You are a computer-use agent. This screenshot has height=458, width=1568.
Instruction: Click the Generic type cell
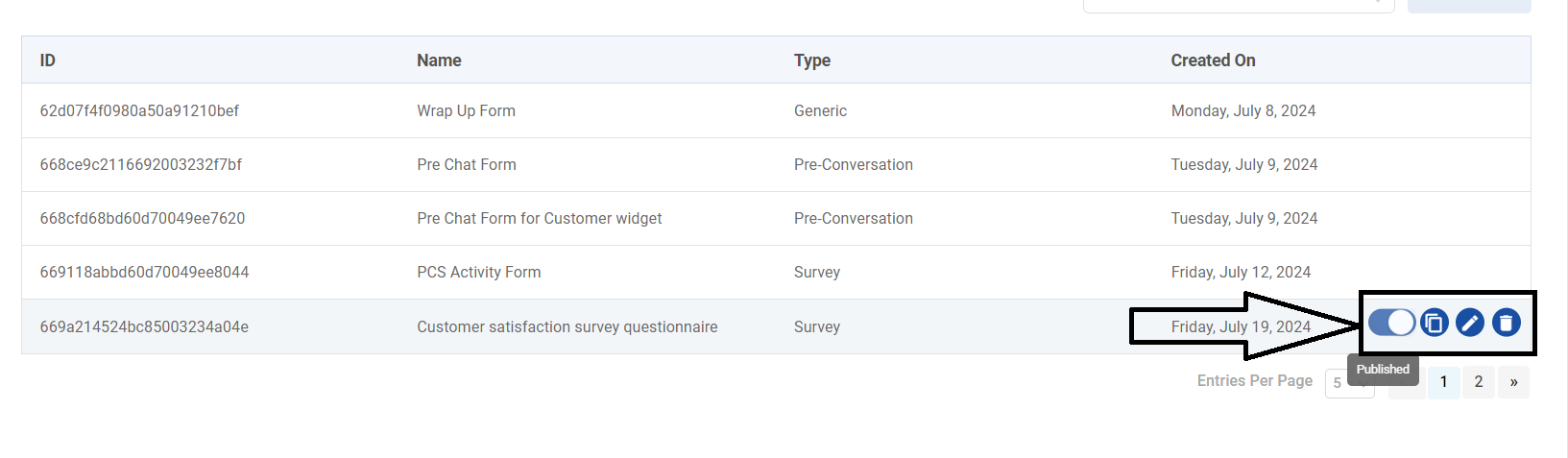pyautogui.click(x=820, y=111)
